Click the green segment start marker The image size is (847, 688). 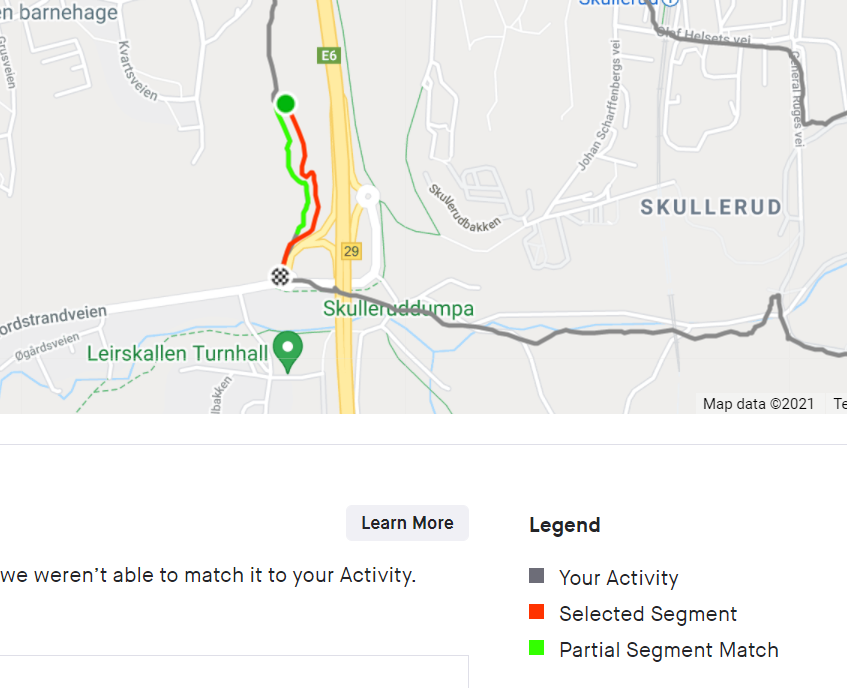[285, 103]
